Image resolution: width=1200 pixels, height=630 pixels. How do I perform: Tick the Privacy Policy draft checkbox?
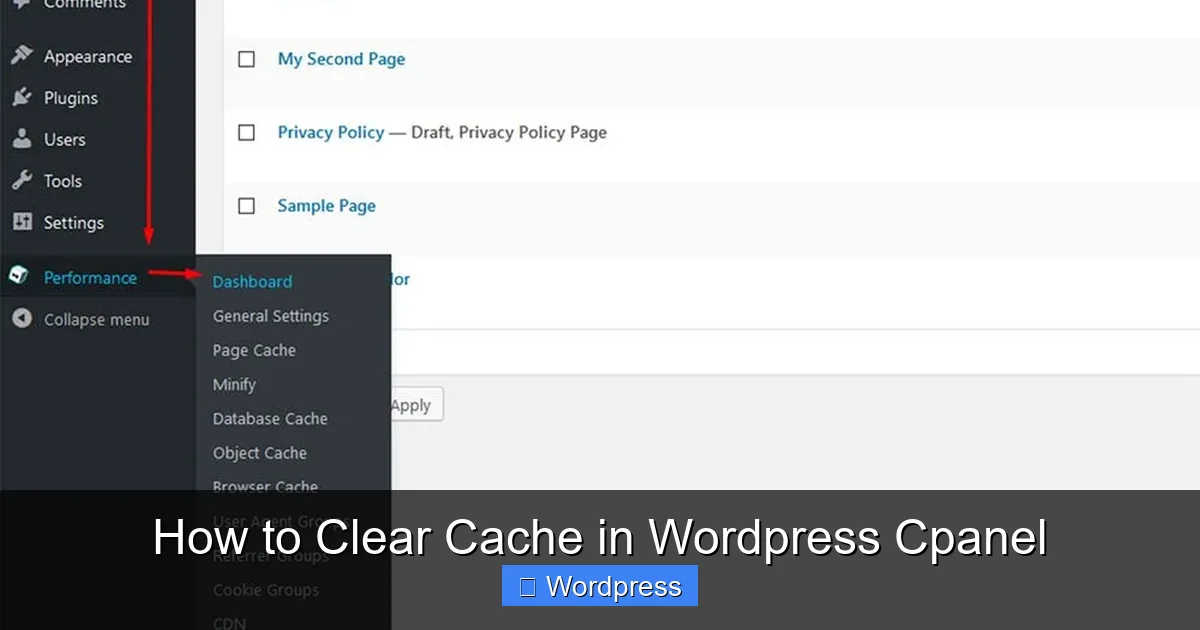(x=246, y=132)
